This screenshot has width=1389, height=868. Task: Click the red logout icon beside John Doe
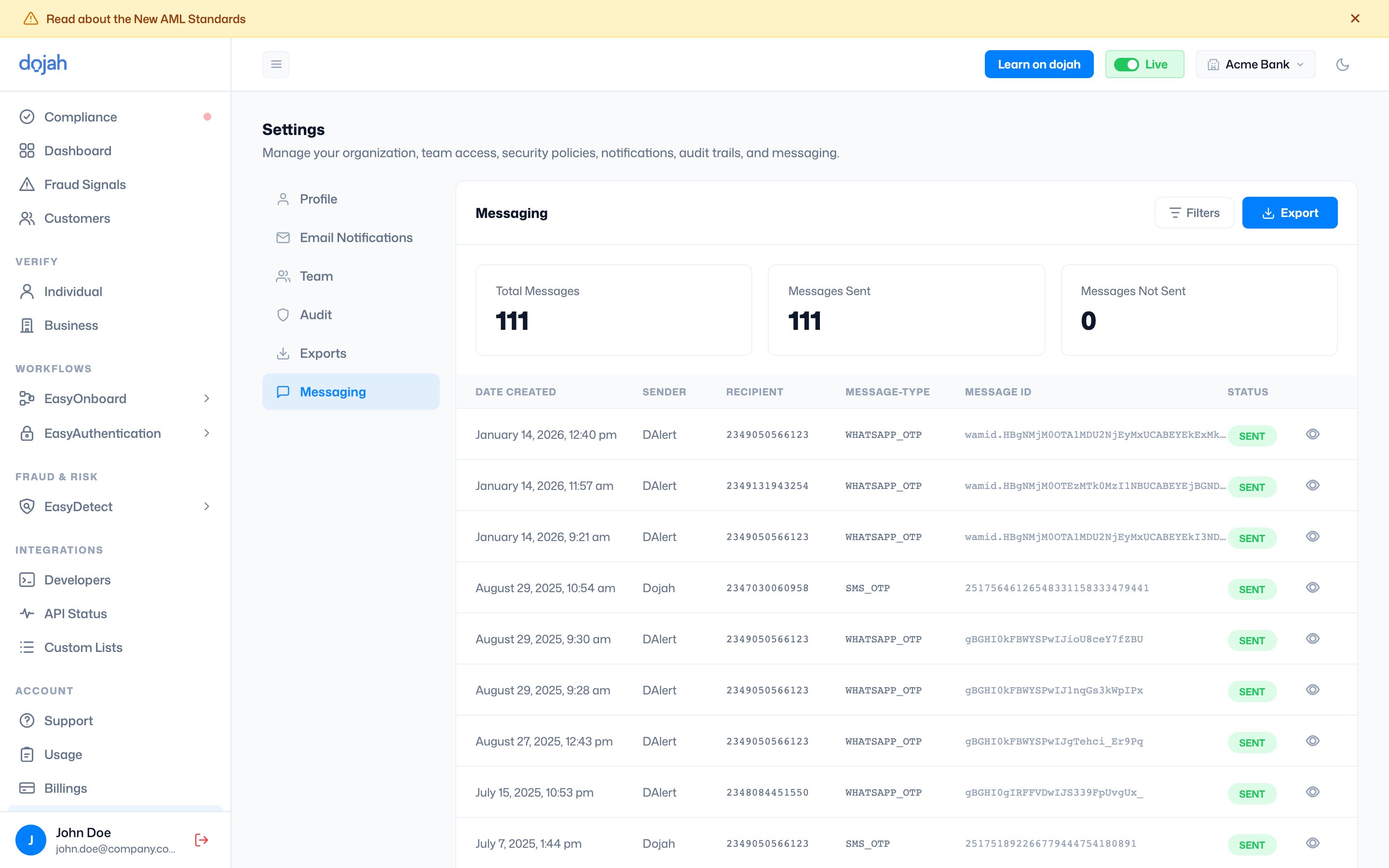click(x=202, y=840)
